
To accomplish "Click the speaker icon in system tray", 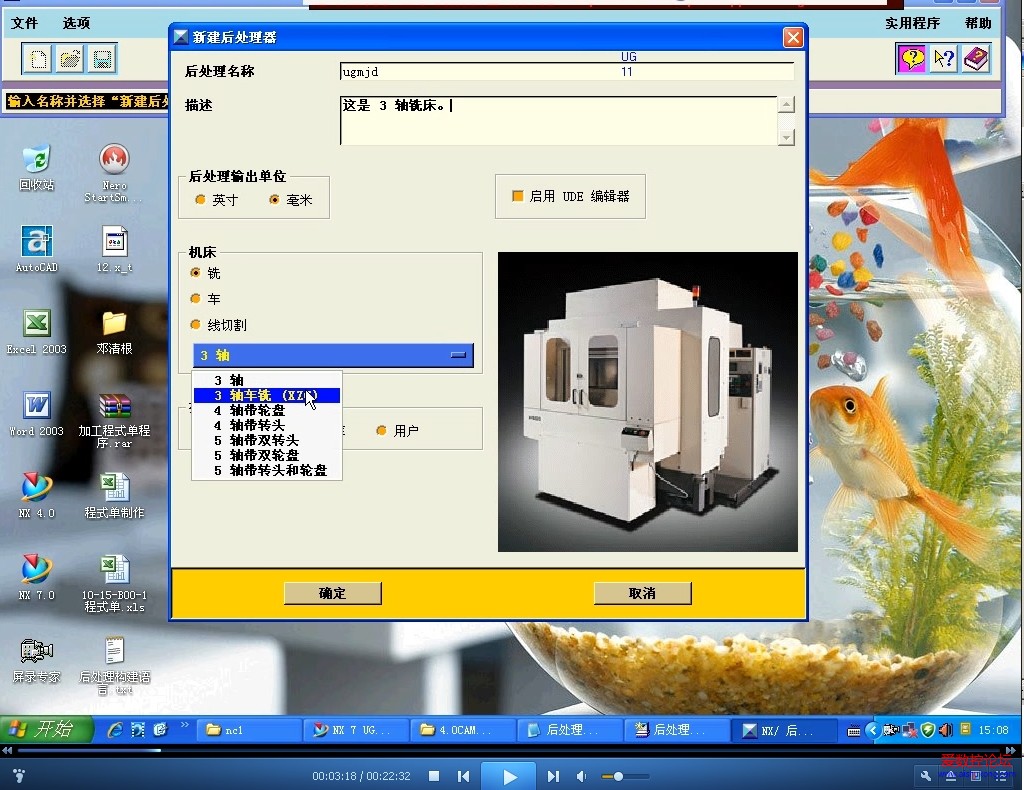I will click(945, 730).
